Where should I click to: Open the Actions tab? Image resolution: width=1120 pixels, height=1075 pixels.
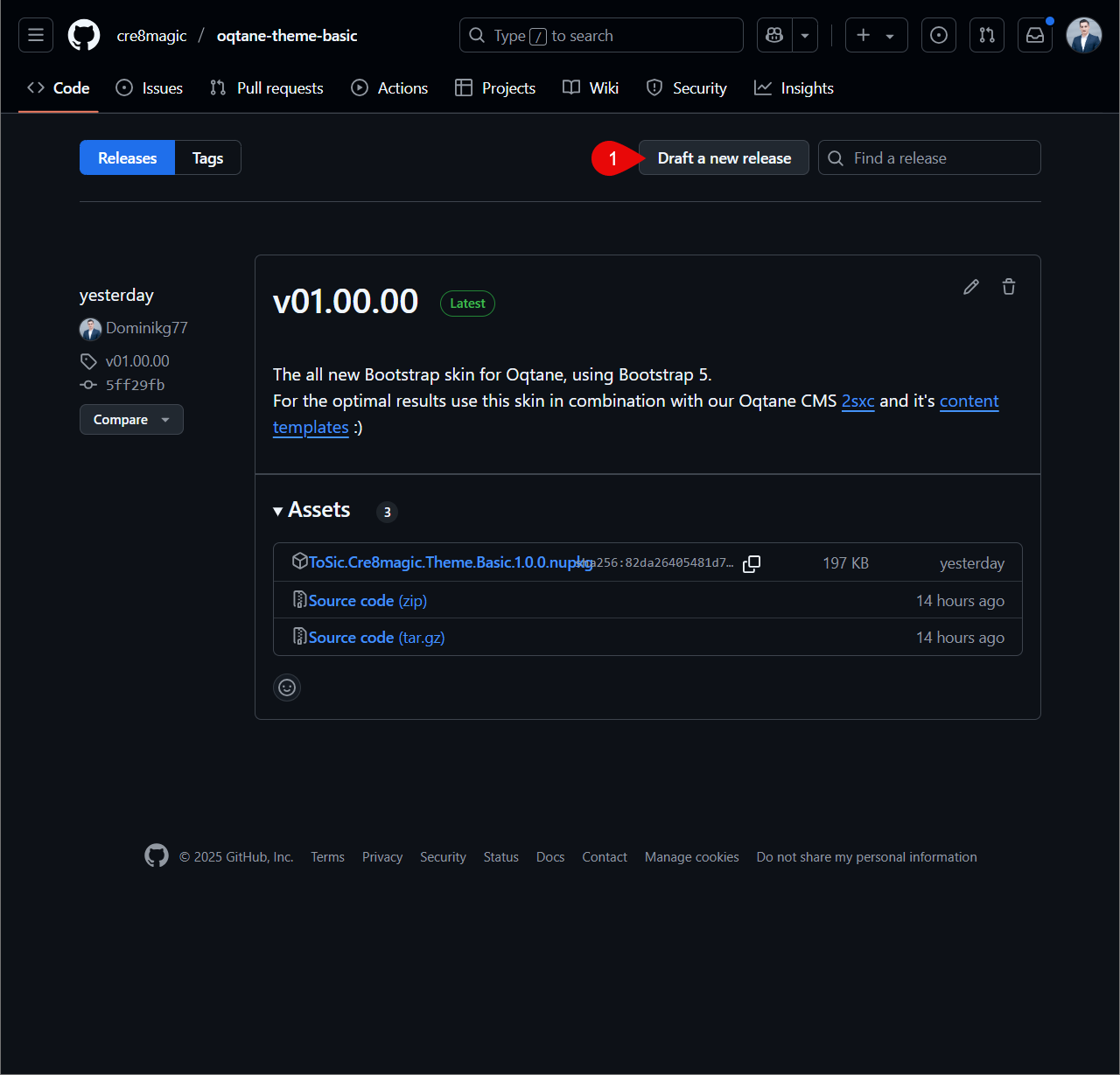389,88
